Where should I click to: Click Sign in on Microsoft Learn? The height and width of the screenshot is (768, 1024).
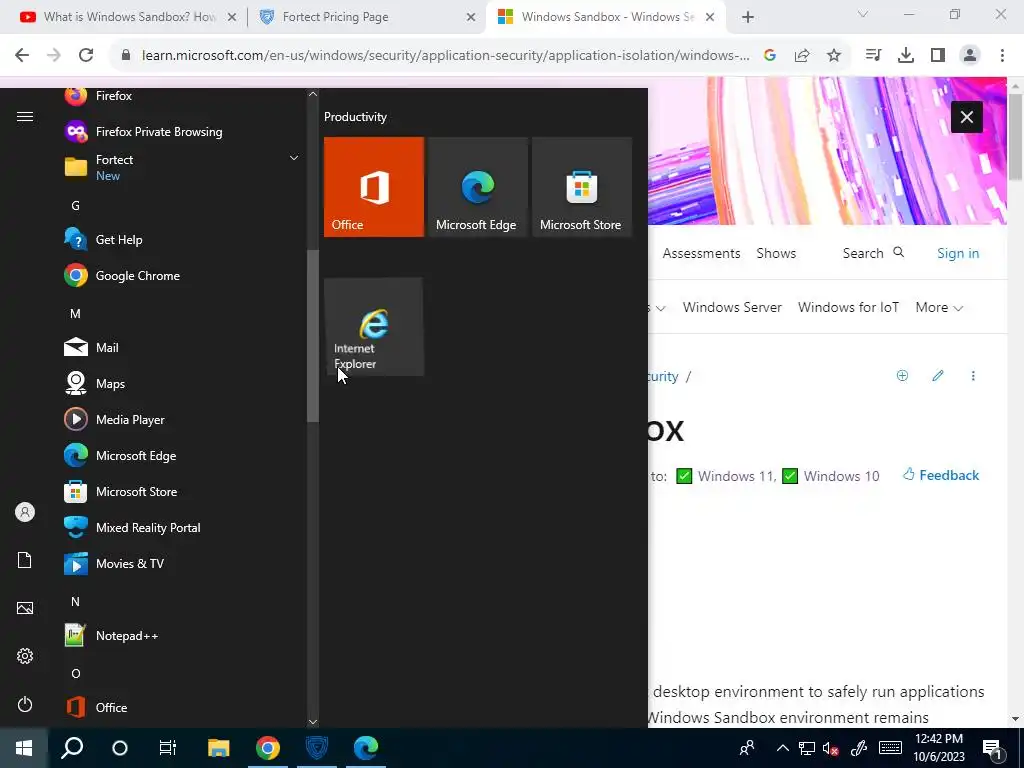tap(958, 253)
